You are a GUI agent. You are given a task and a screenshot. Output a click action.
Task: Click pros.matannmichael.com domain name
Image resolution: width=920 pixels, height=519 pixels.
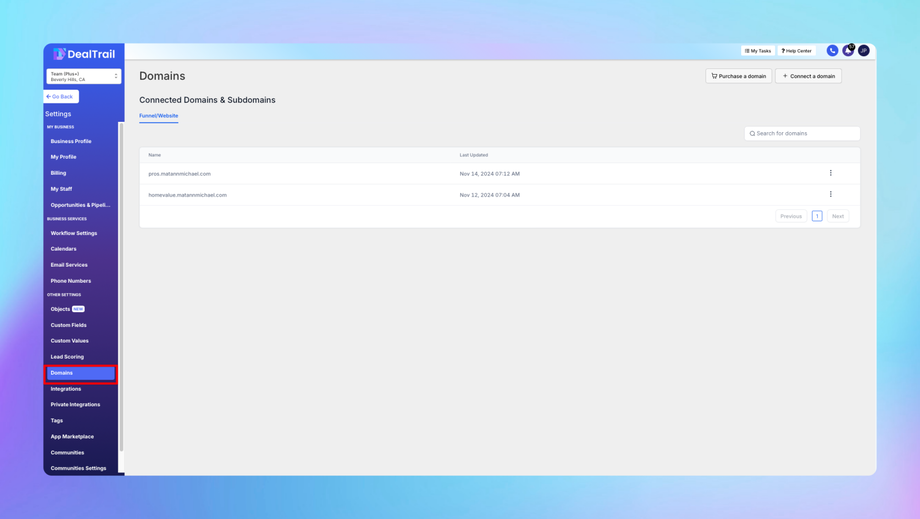(x=180, y=174)
